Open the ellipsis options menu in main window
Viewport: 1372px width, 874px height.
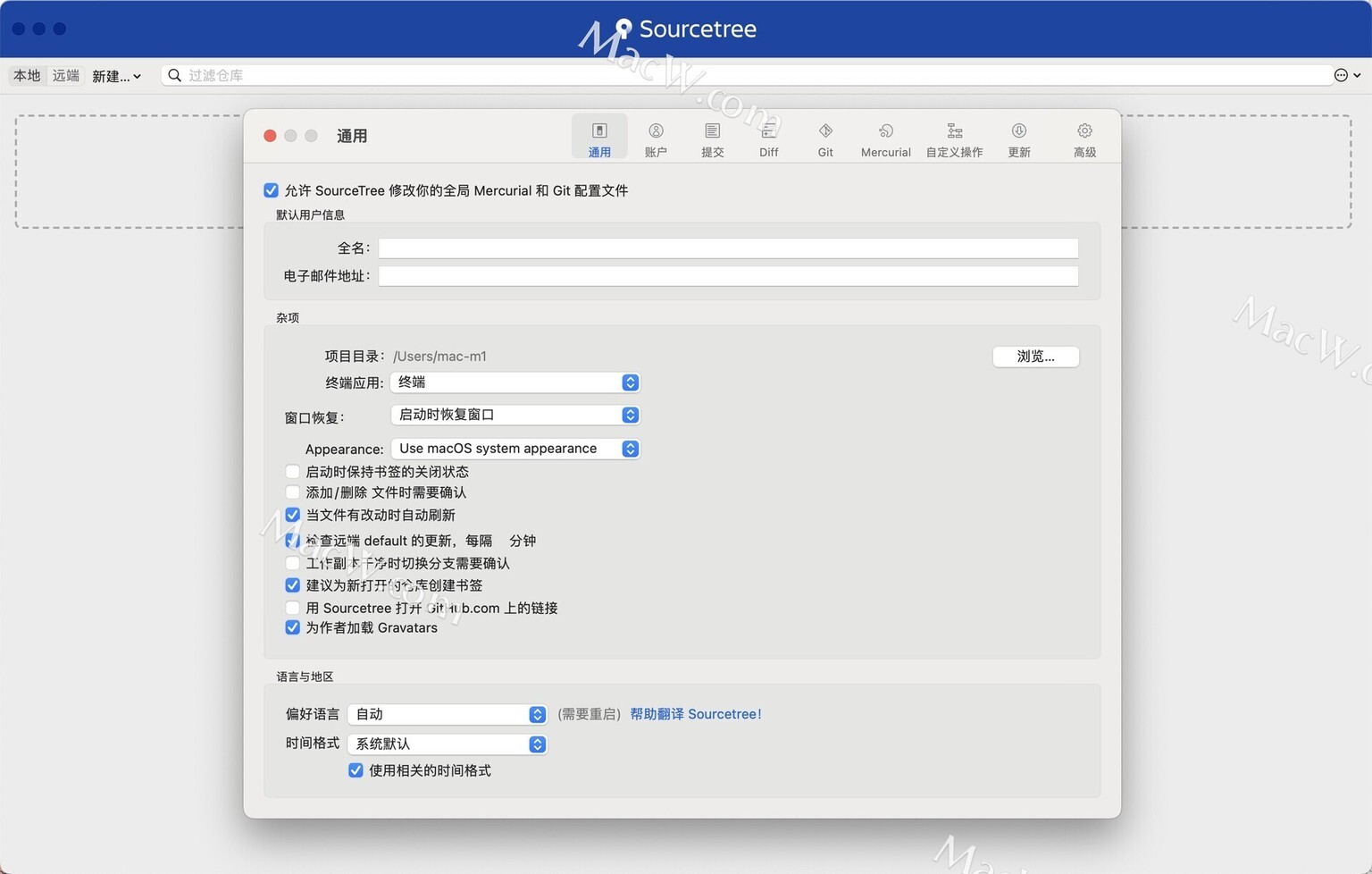pyautogui.click(x=1347, y=75)
